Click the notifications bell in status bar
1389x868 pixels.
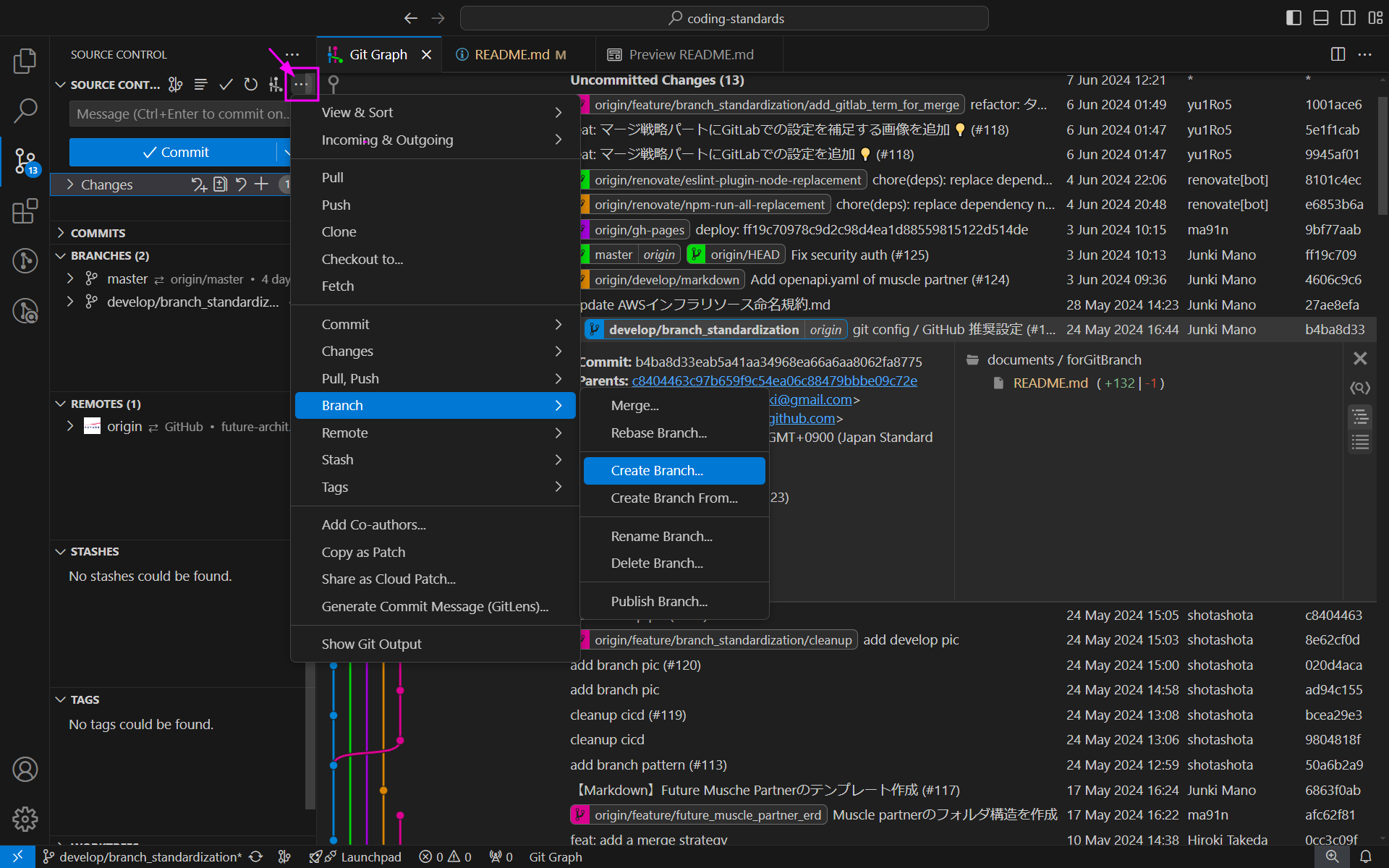(1366, 857)
